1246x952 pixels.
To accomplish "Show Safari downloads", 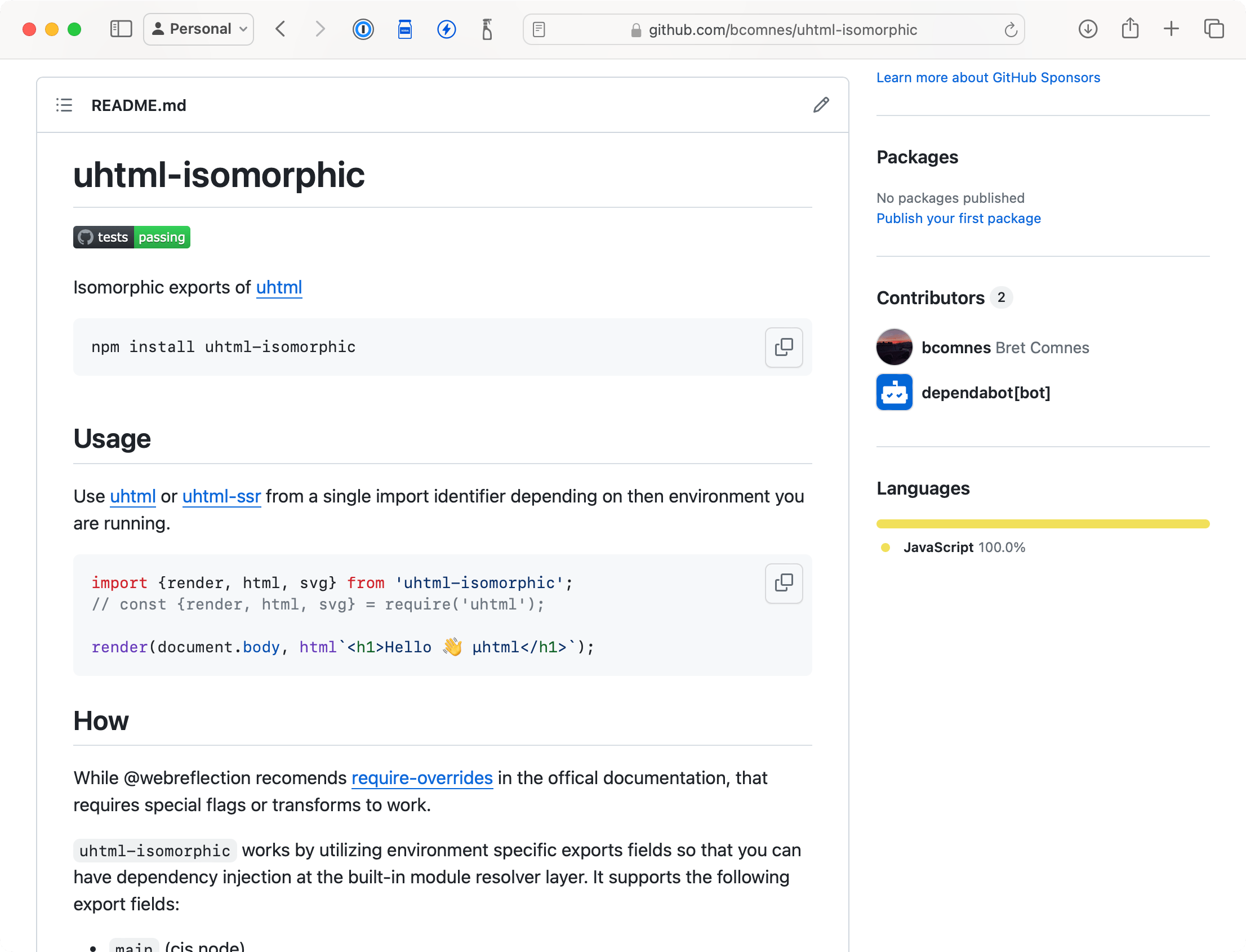I will [1088, 29].
